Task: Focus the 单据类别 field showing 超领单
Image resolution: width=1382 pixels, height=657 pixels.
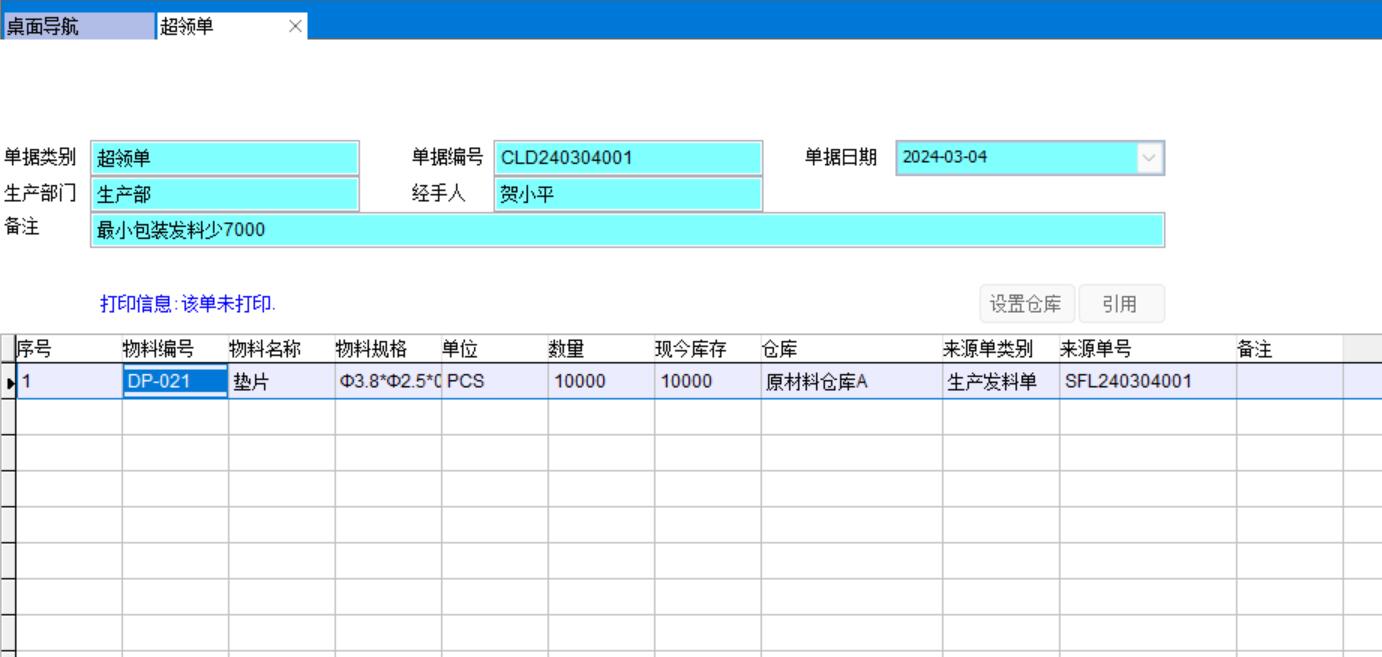Action: 224,158
